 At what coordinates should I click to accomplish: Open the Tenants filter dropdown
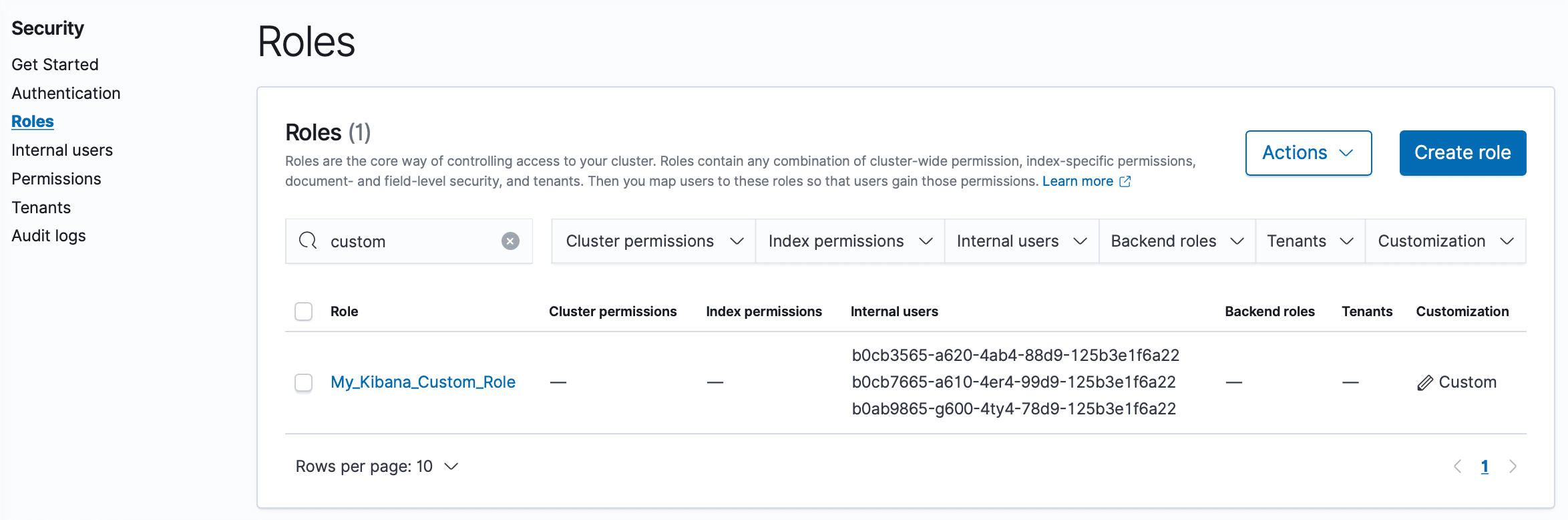tap(1310, 241)
